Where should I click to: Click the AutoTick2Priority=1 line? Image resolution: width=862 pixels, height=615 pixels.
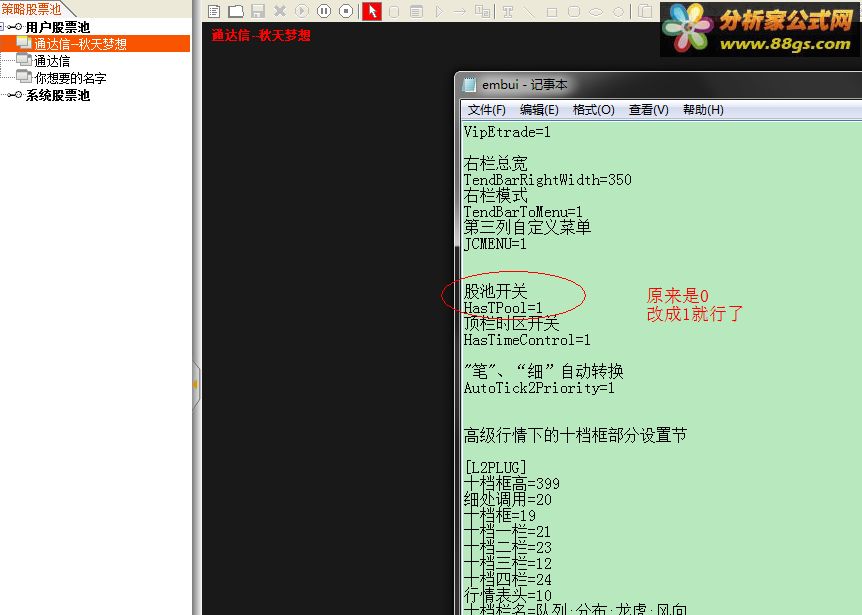[x=539, y=388]
